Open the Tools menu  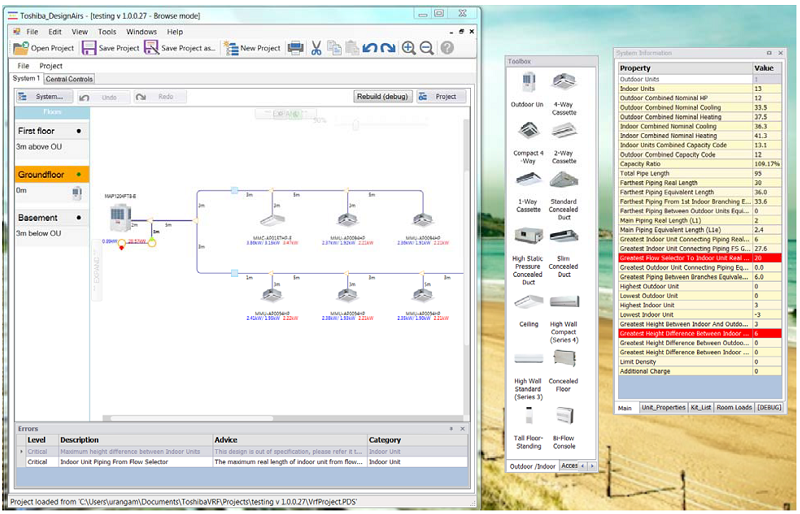click(107, 32)
